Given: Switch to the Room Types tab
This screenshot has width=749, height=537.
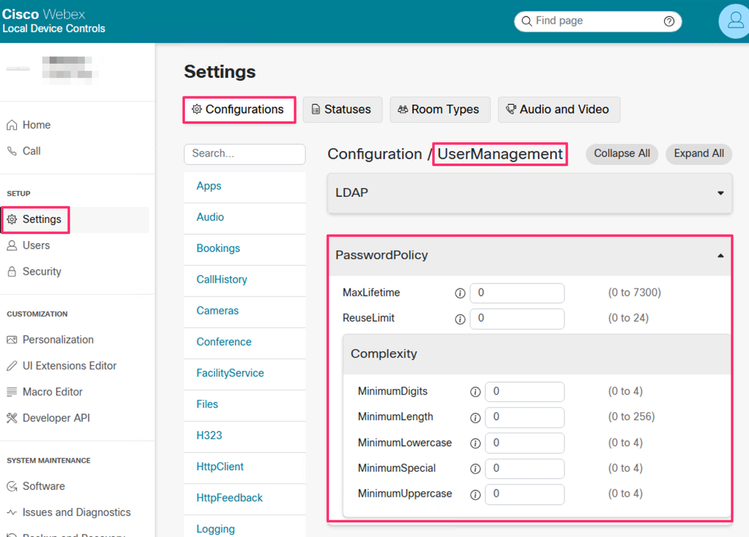Looking at the screenshot, I should tap(440, 109).
